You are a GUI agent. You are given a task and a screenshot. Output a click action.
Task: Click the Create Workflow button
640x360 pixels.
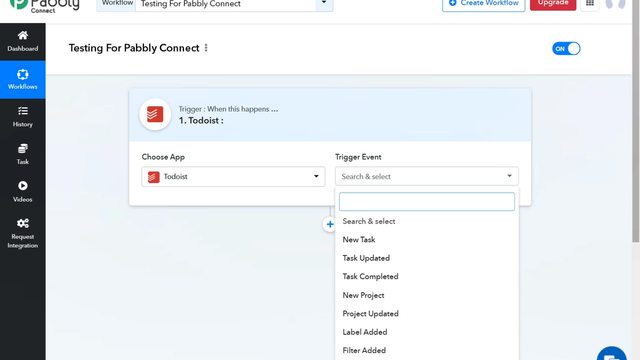click(484, 4)
